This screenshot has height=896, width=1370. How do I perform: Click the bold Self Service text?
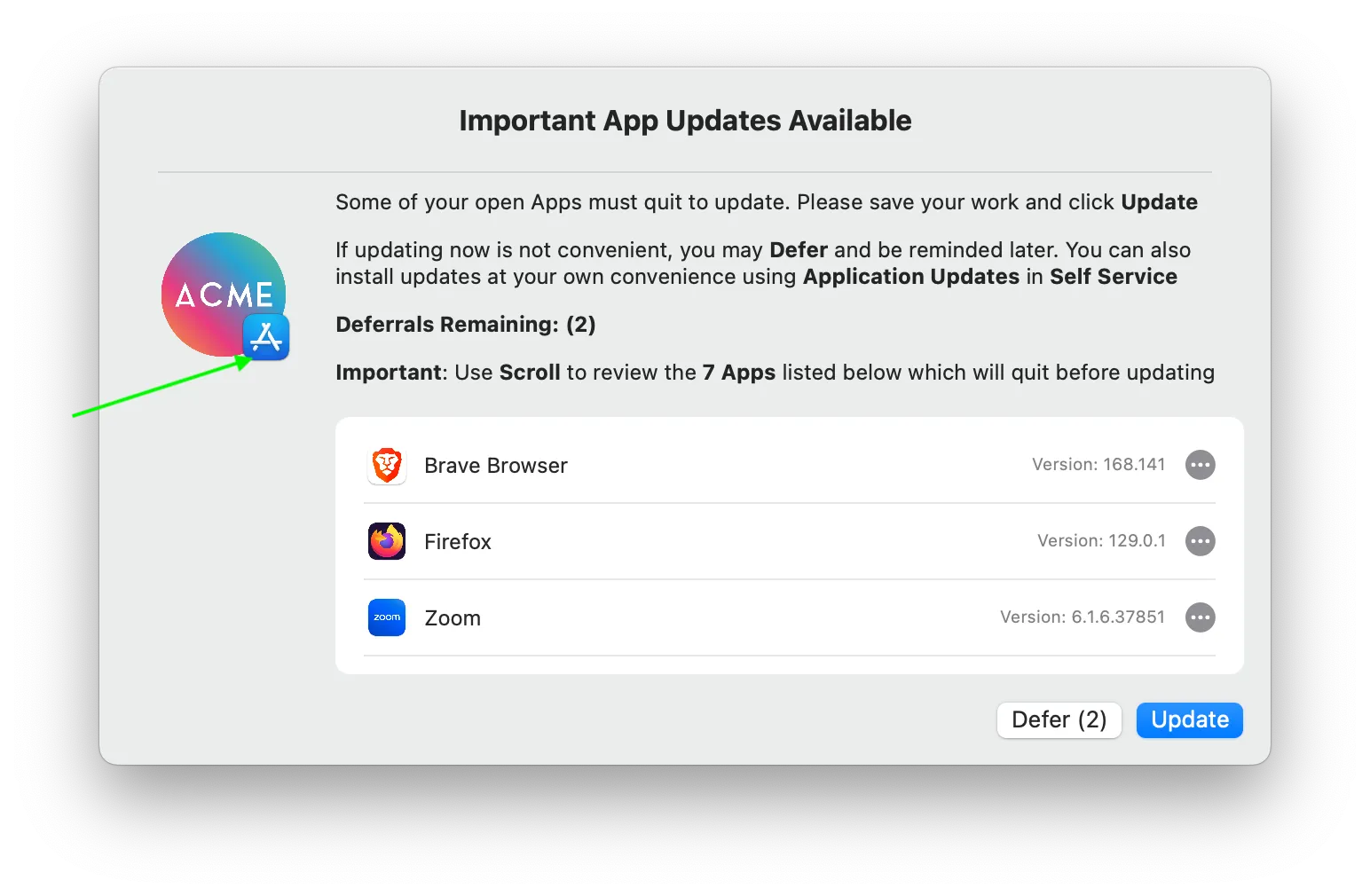[1114, 277]
